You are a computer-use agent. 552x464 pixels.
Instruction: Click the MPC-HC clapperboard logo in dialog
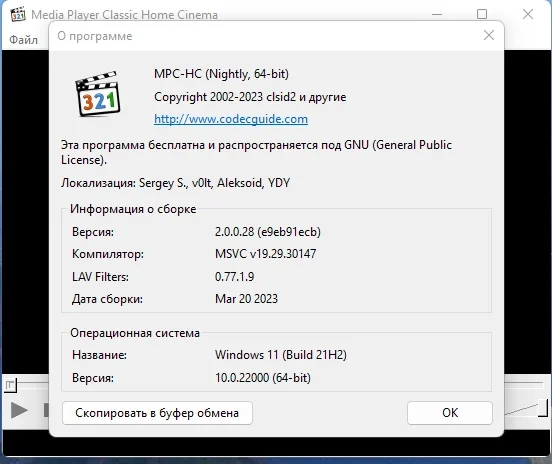[98, 94]
